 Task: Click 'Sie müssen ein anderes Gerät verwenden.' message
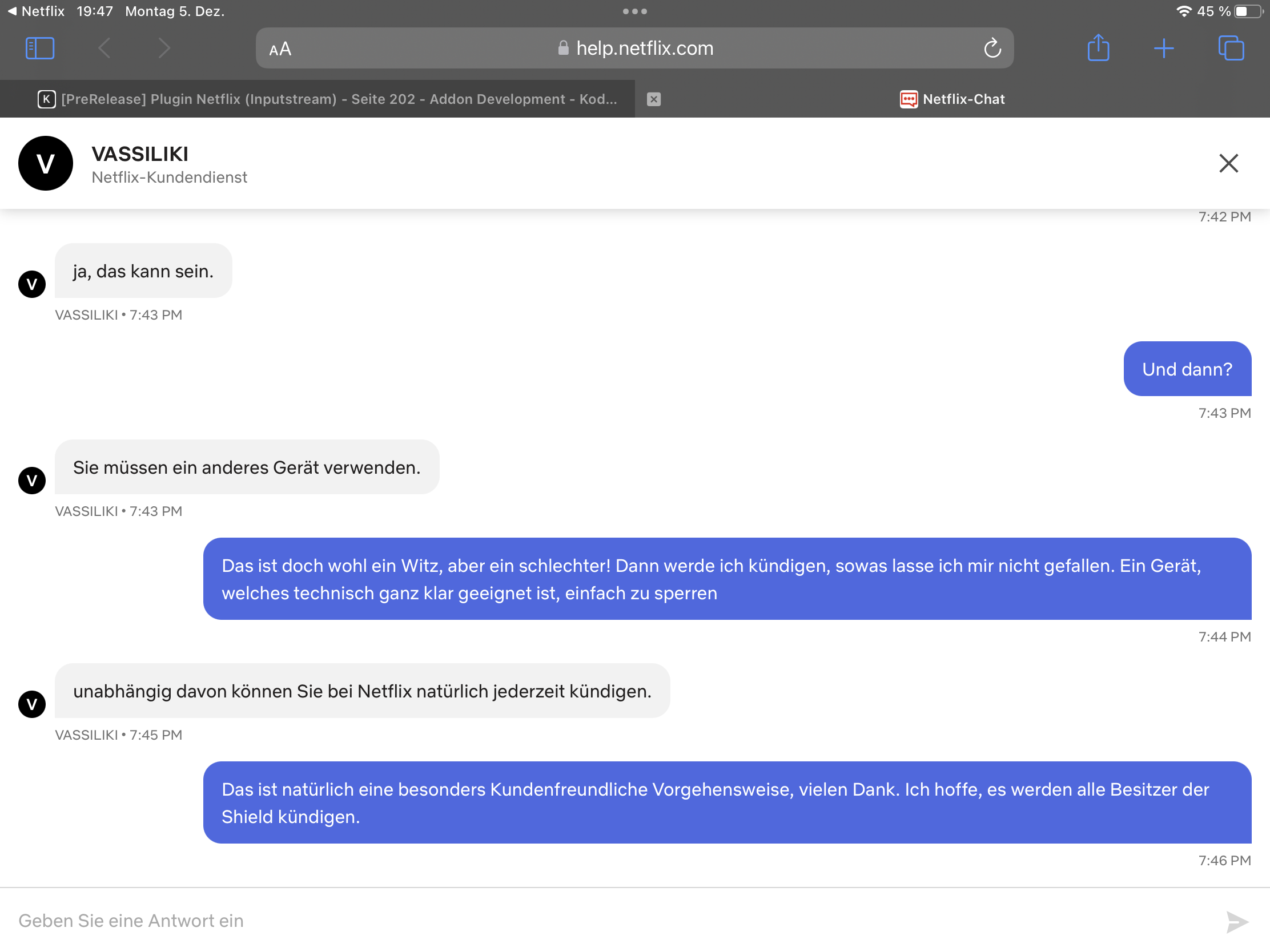(247, 467)
